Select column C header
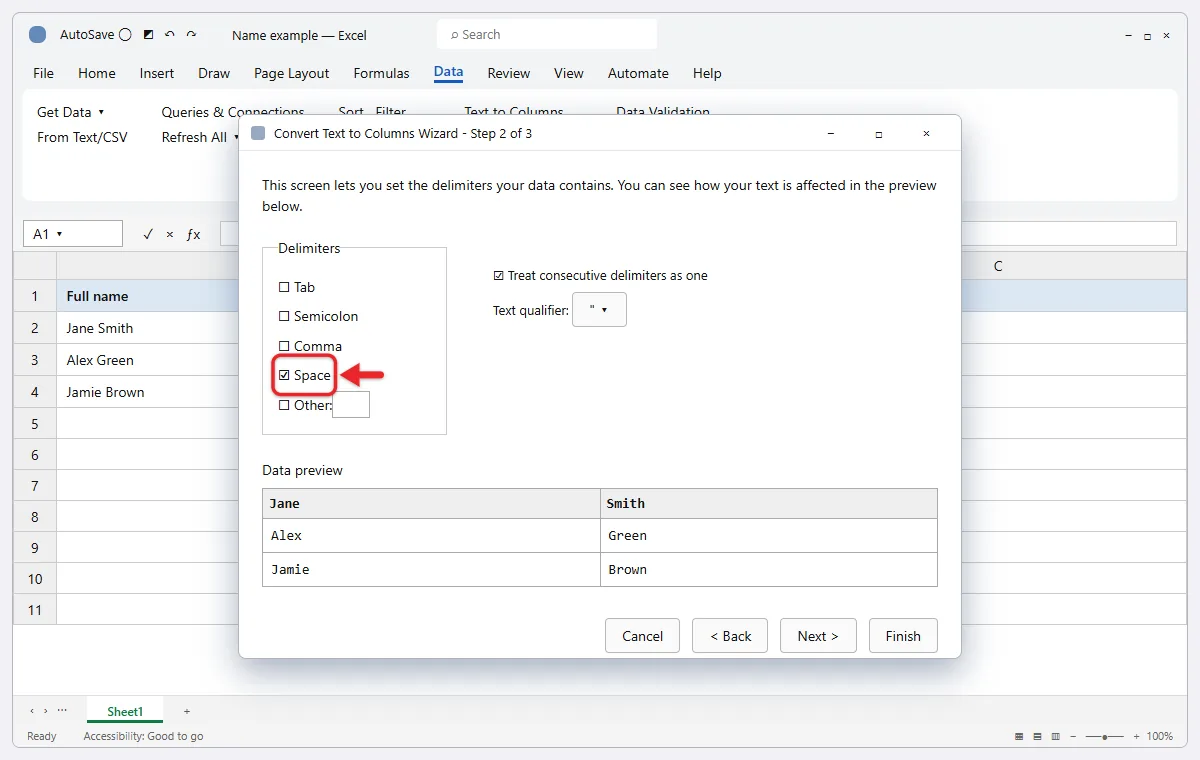 (x=998, y=266)
